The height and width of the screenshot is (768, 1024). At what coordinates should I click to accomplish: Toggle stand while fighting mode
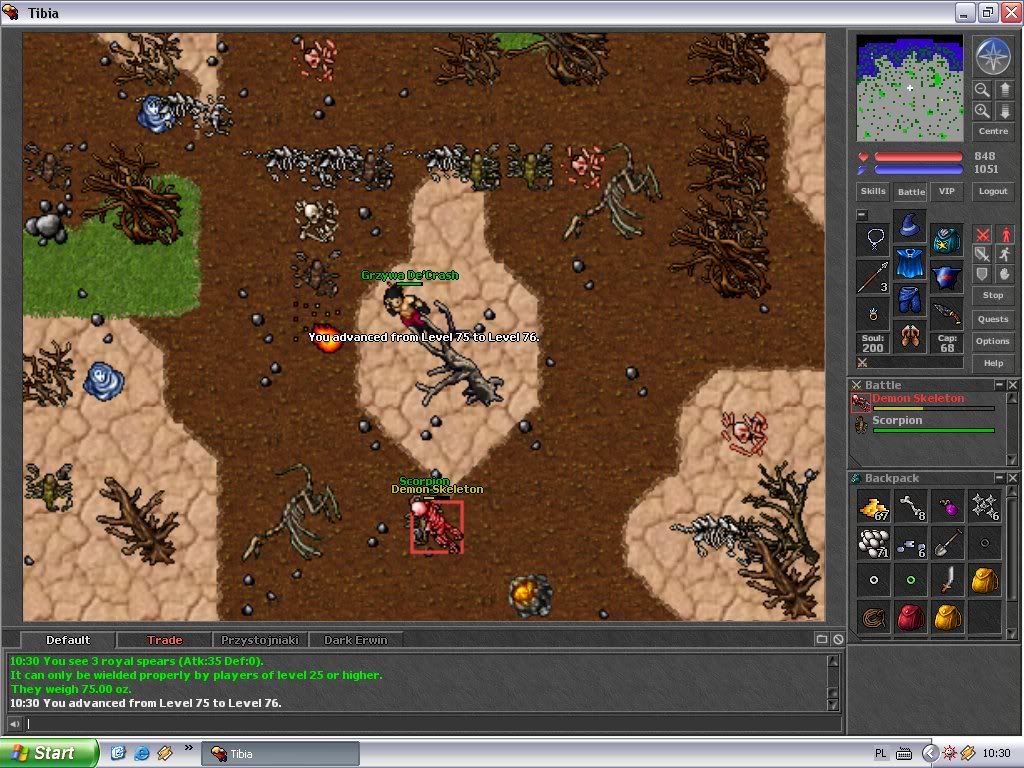(x=1005, y=234)
